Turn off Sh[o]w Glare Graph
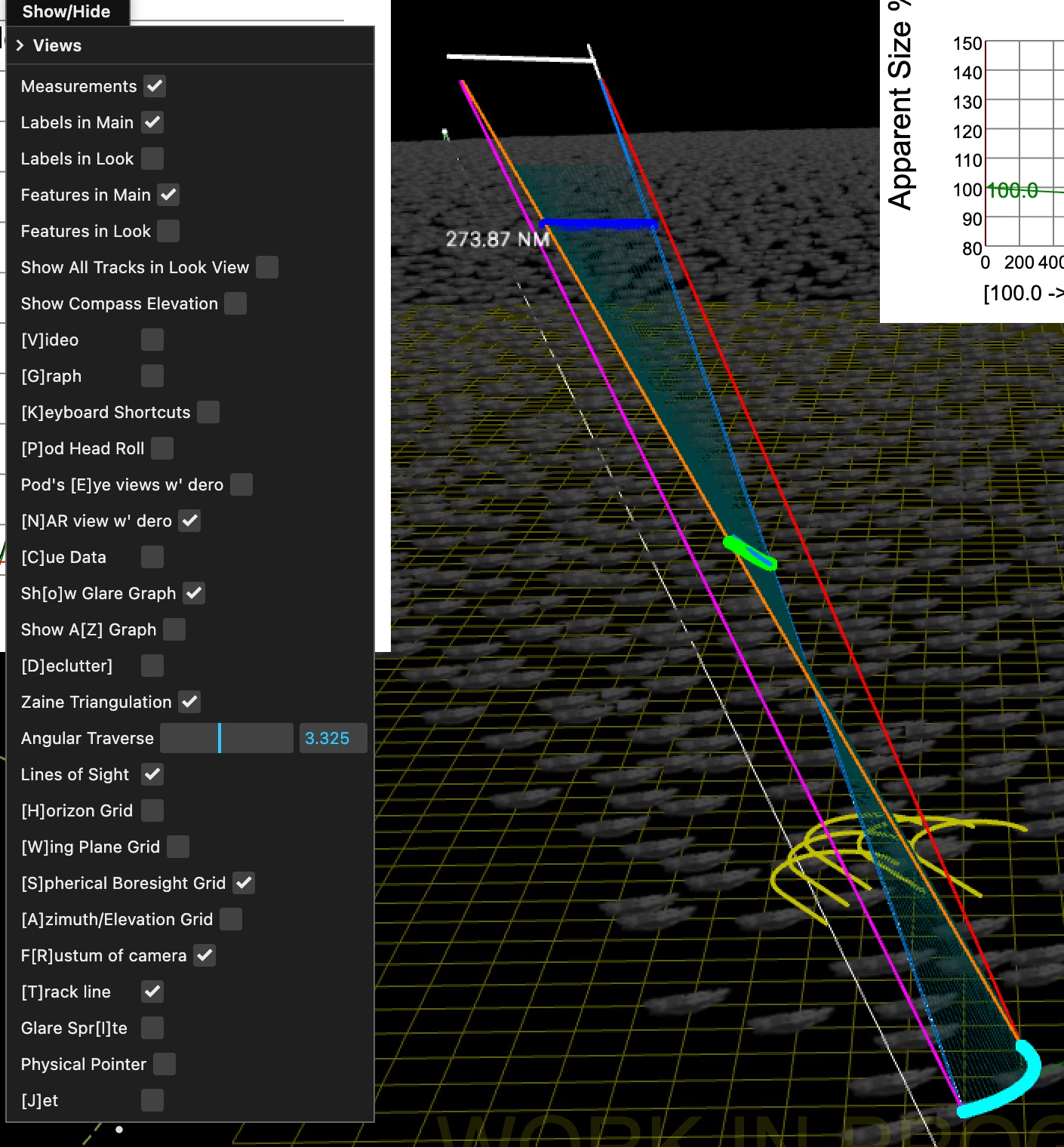Viewport: 1064px width, 1147px height. point(194,593)
